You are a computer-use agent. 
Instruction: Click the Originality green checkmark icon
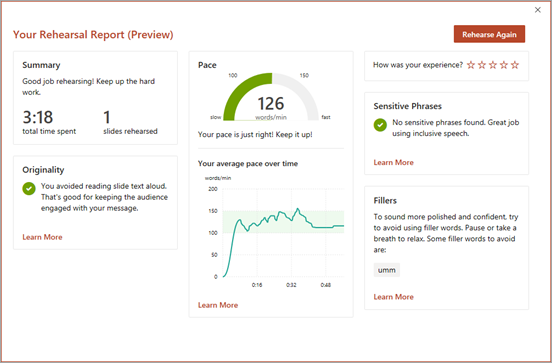[29, 188]
